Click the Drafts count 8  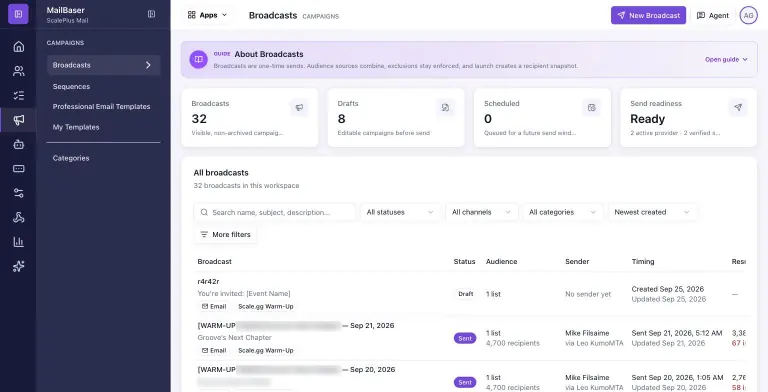341,119
